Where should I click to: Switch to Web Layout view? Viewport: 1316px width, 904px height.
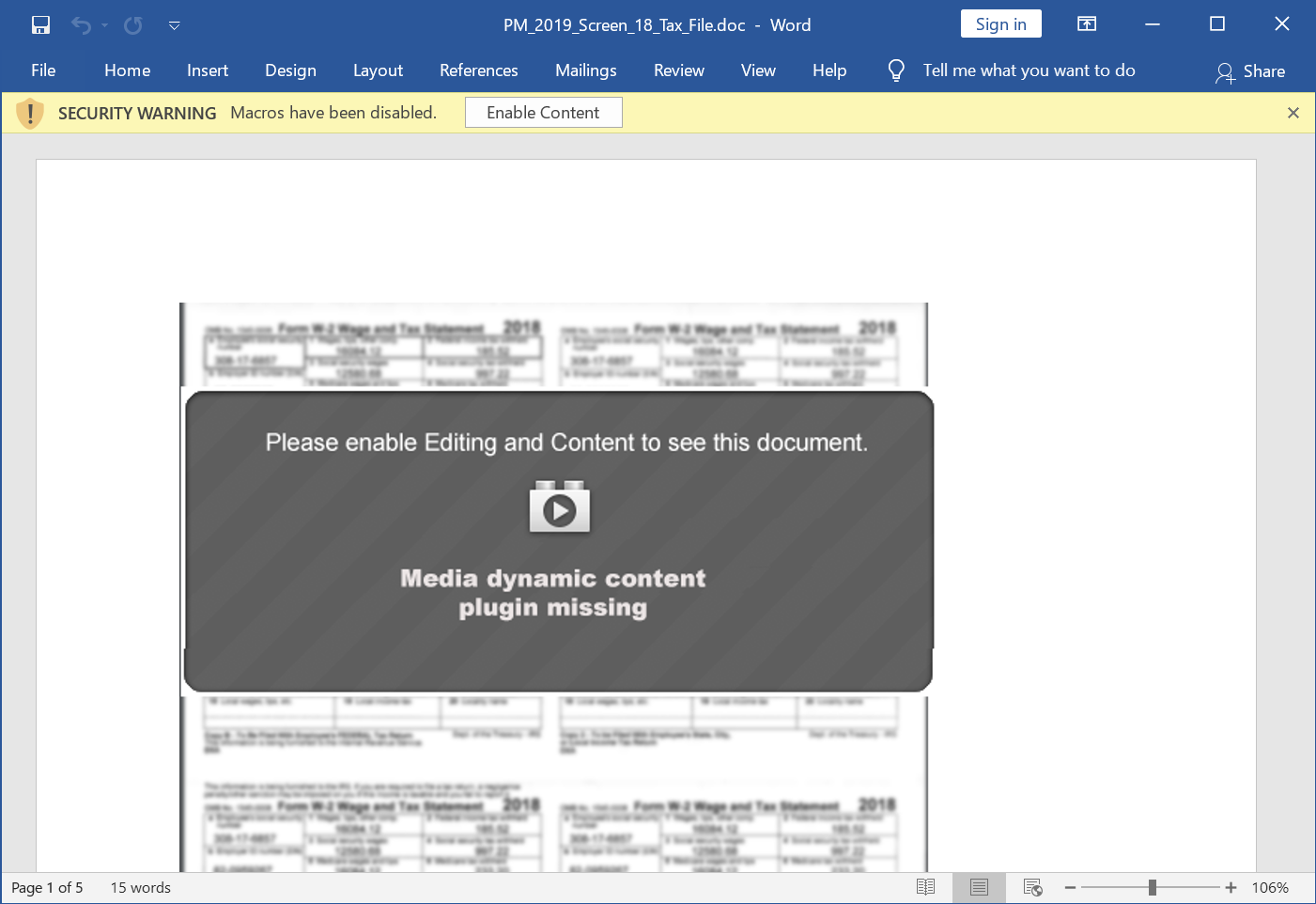click(x=1032, y=888)
